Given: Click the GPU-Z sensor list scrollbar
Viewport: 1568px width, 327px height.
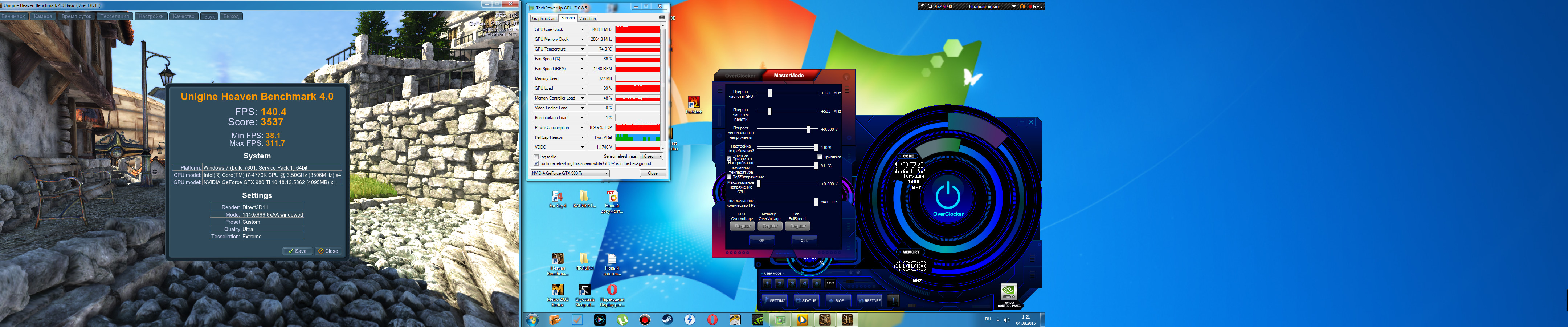Looking at the screenshot, I should point(663,87).
